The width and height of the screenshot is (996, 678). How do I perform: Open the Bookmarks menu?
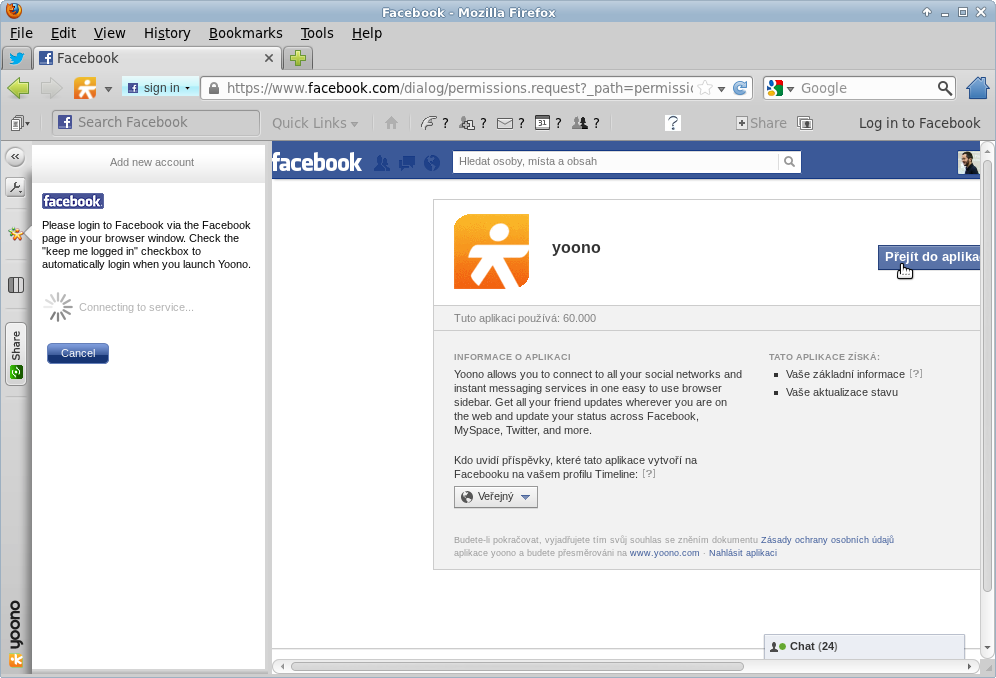pyautogui.click(x=246, y=33)
